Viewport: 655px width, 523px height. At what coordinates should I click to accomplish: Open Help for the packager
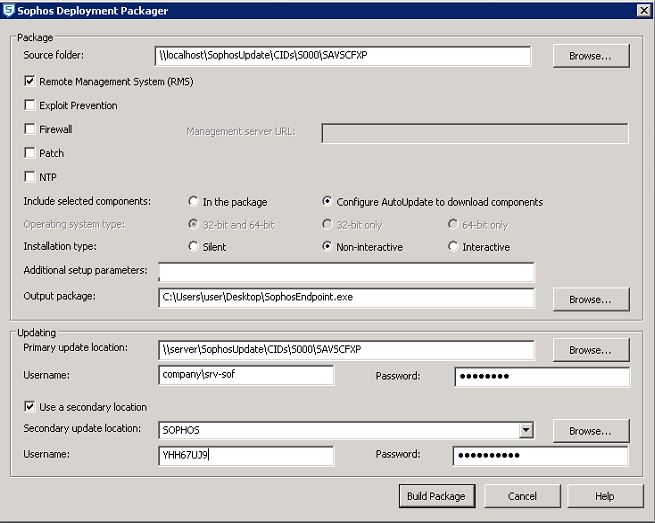(605, 496)
